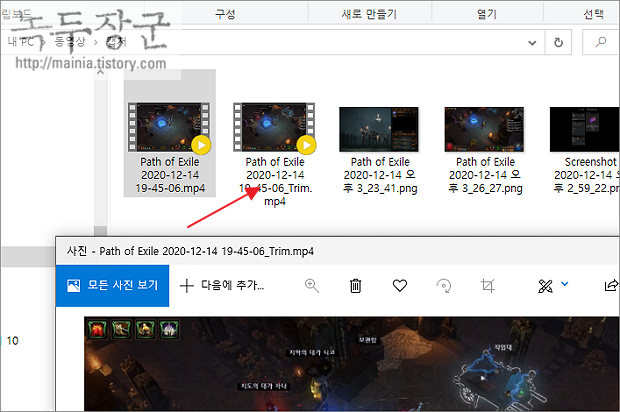Image resolution: width=620 pixels, height=412 pixels.
Task: Click the rotate icon in Photos toolbar
Action: coord(444,285)
